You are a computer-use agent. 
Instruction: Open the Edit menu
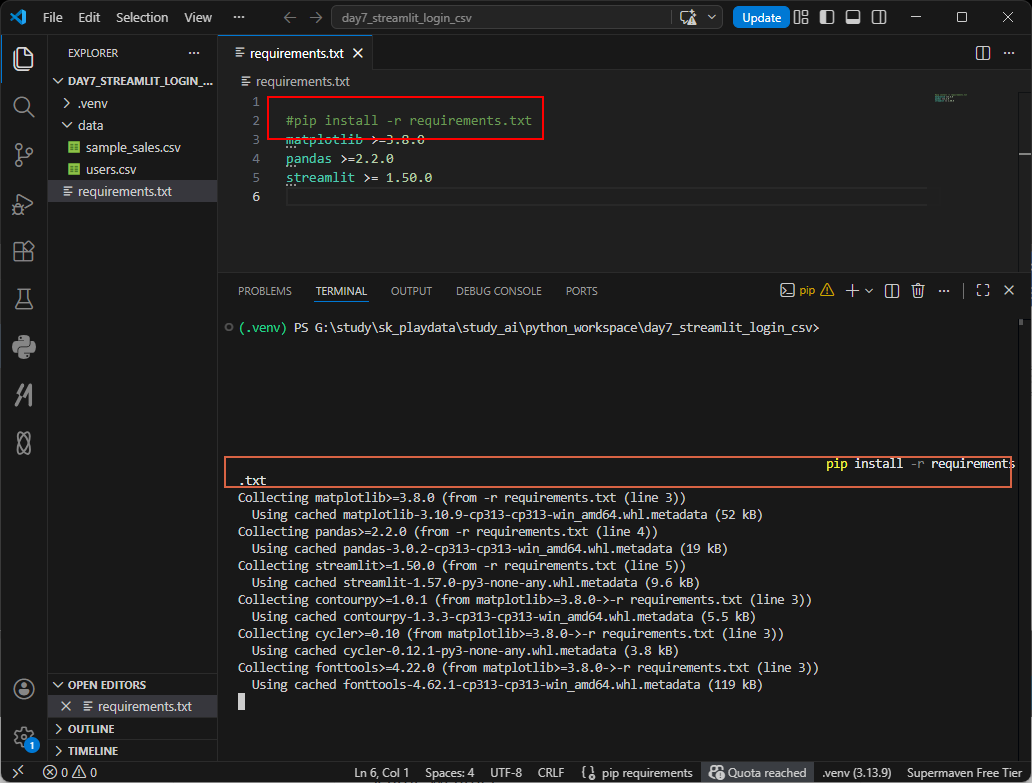(x=89, y=17)
